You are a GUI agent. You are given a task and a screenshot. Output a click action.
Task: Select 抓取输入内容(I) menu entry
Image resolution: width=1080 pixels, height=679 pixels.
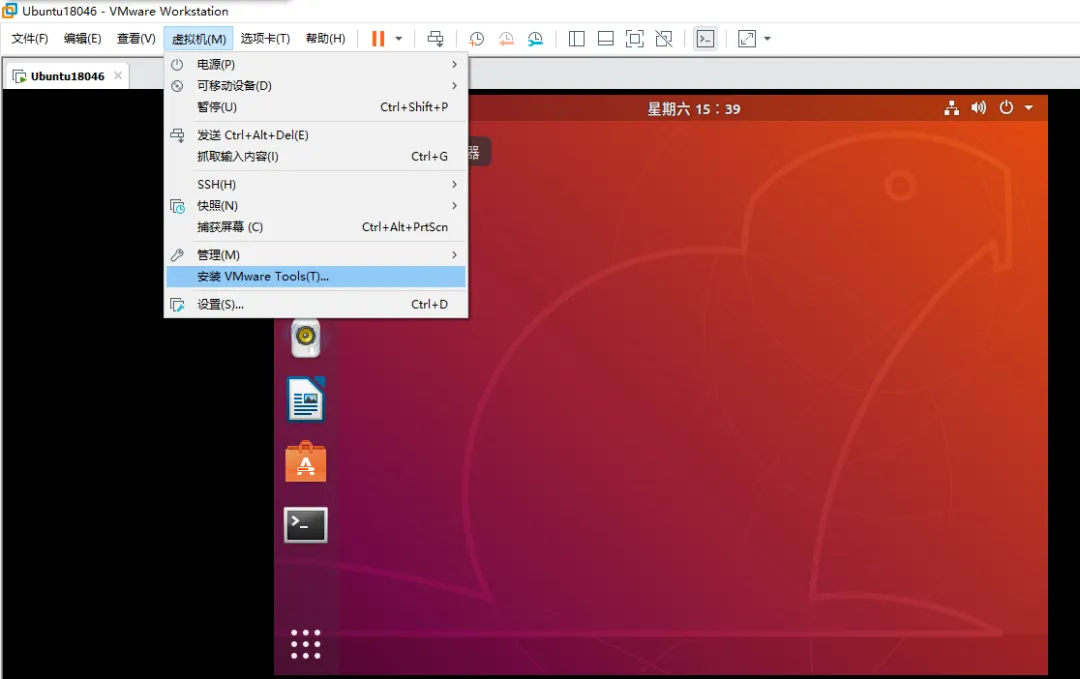click(316, 156)
